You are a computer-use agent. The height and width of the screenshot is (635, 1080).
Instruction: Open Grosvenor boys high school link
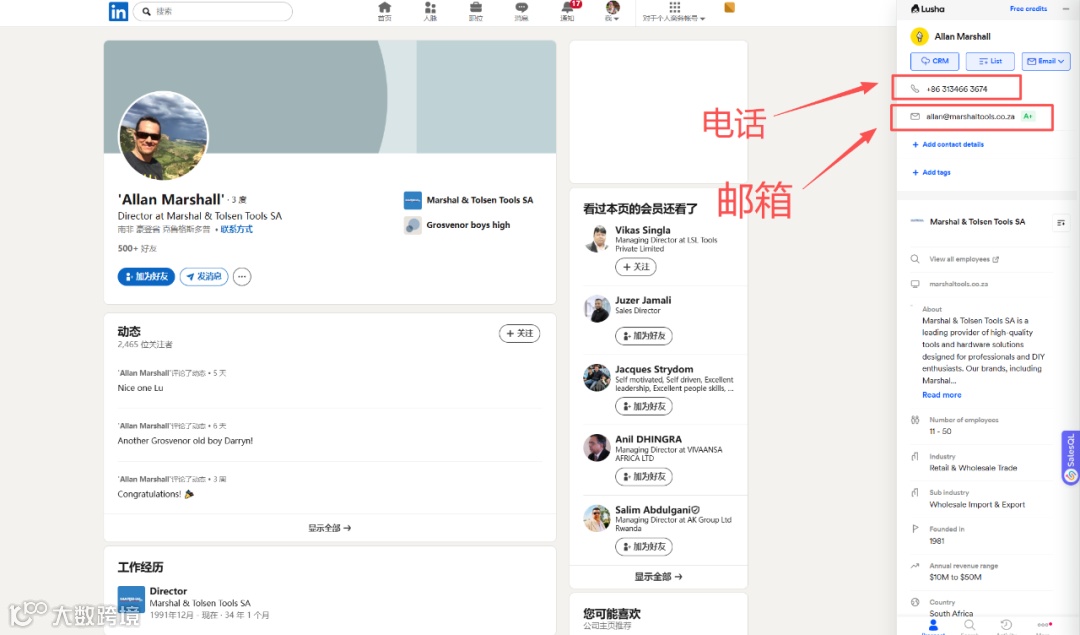click(457, 225)
